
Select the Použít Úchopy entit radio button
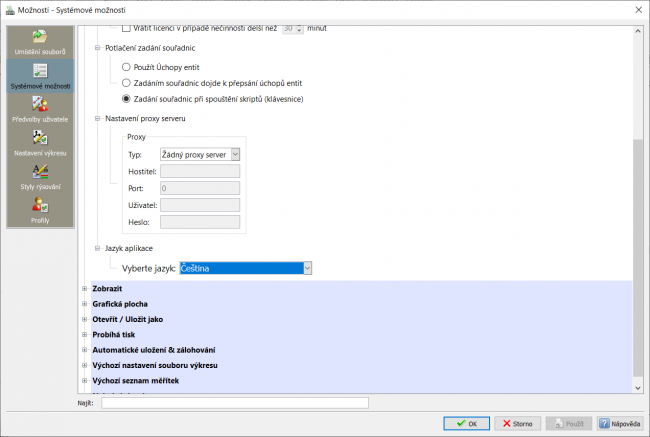pos(126,67)
